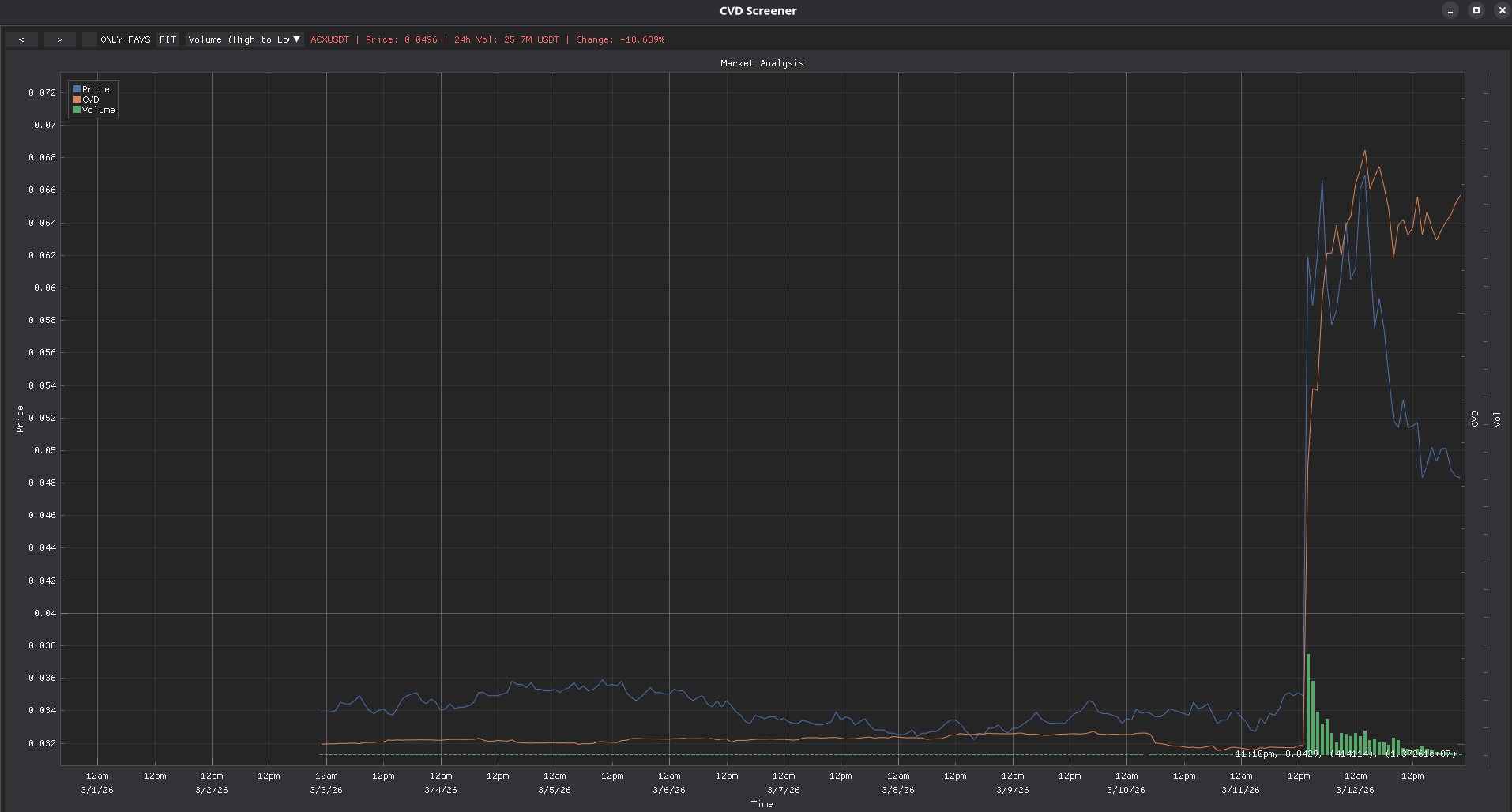
Task: Click the dropdown arrow on the sort selector
Action: 296,39
